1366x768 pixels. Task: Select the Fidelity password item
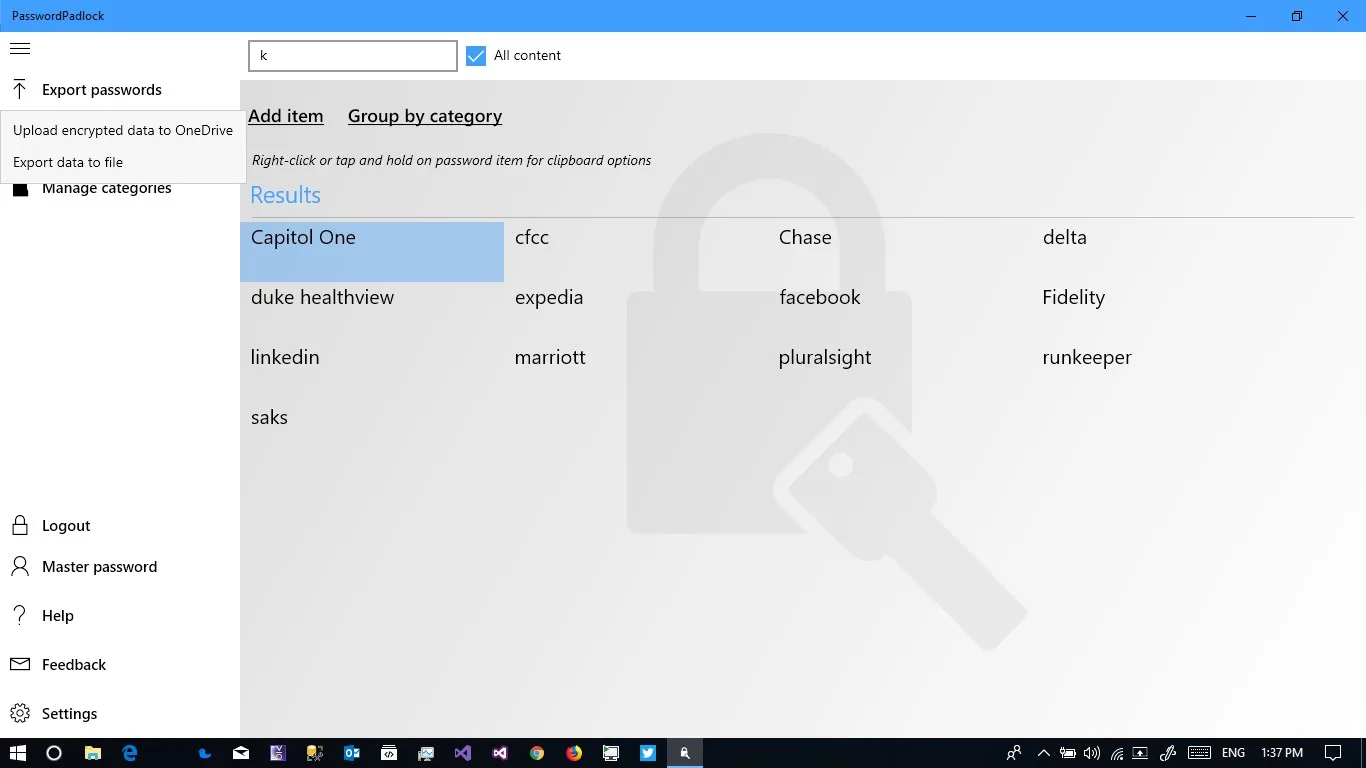tap(1164, 312)
